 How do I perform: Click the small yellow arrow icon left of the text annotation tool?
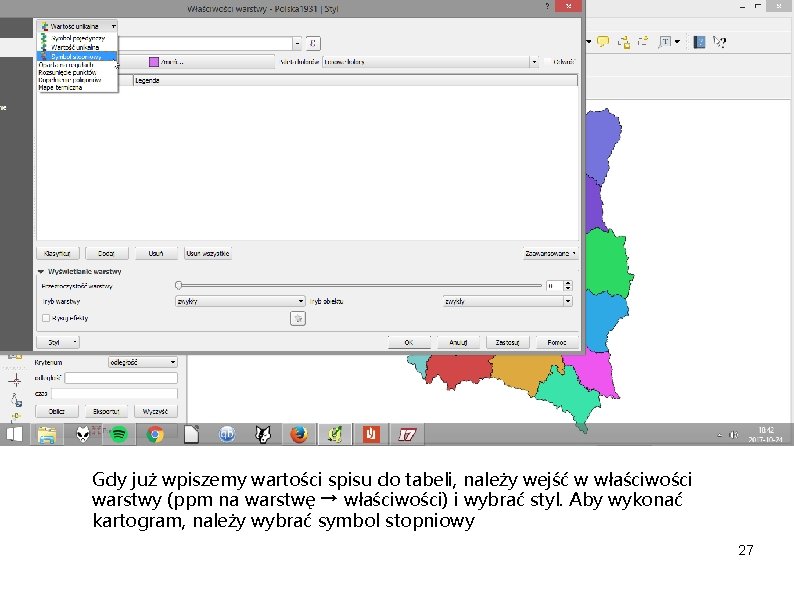(x=643, y=42)
